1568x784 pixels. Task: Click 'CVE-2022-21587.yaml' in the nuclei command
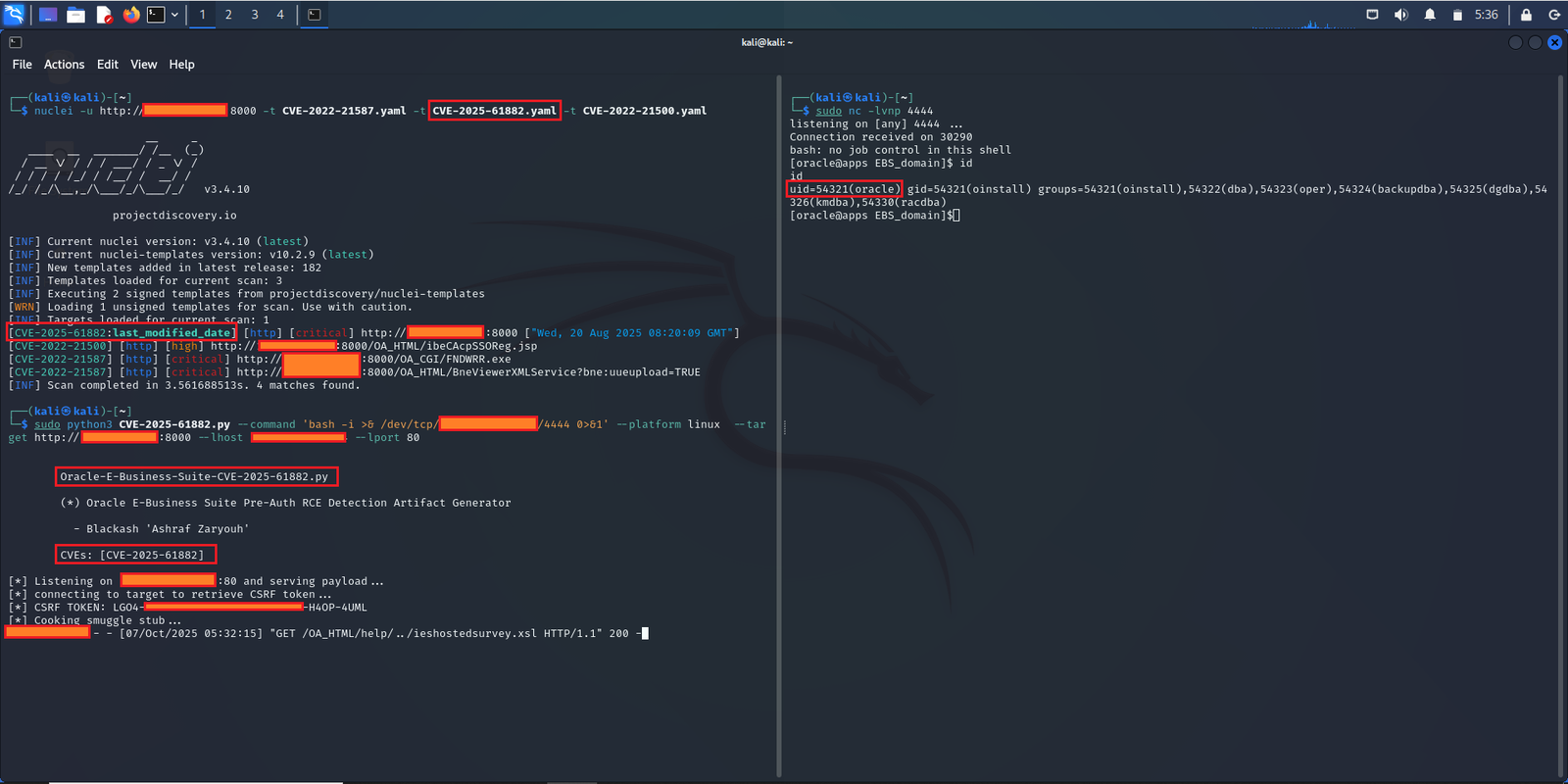click(x=344, y=111)
